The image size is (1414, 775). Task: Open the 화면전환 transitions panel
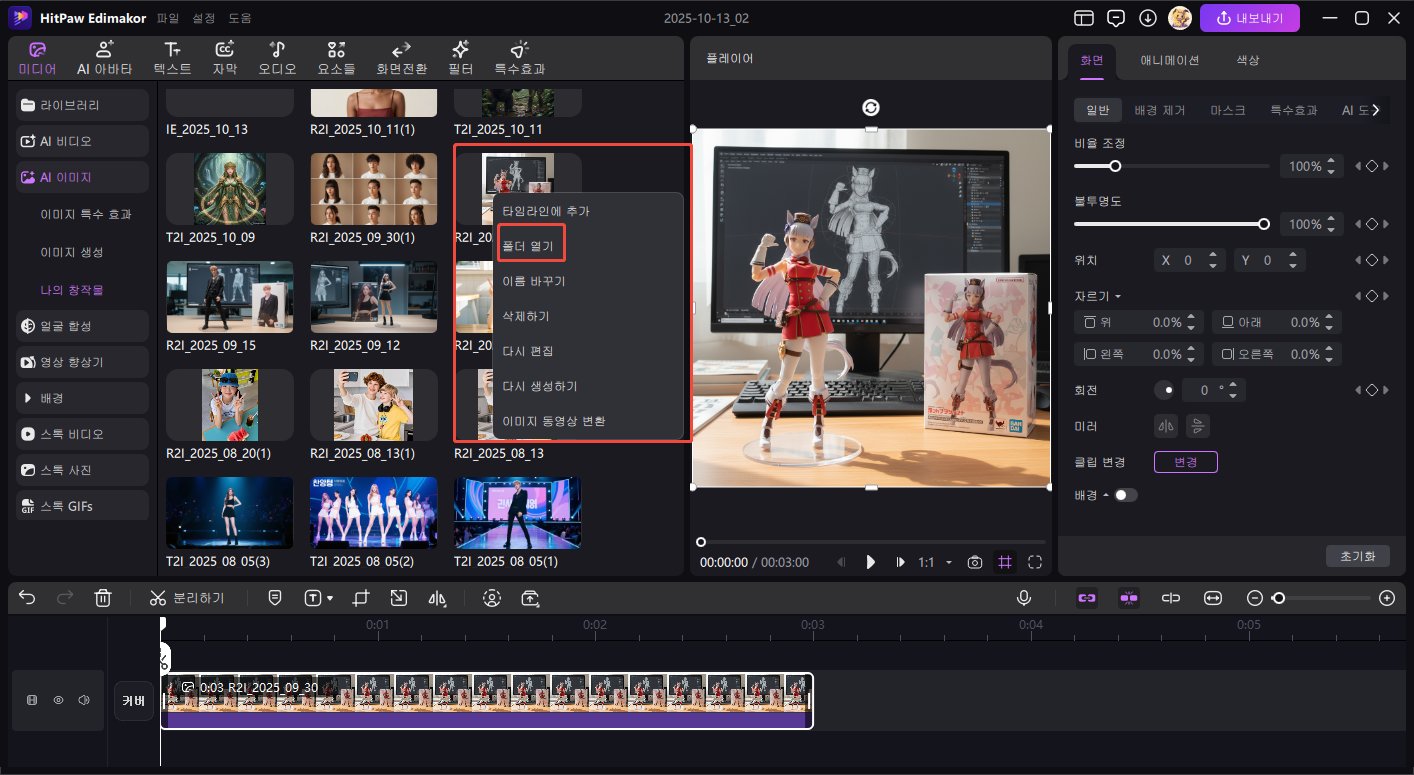tap(401, 58)
